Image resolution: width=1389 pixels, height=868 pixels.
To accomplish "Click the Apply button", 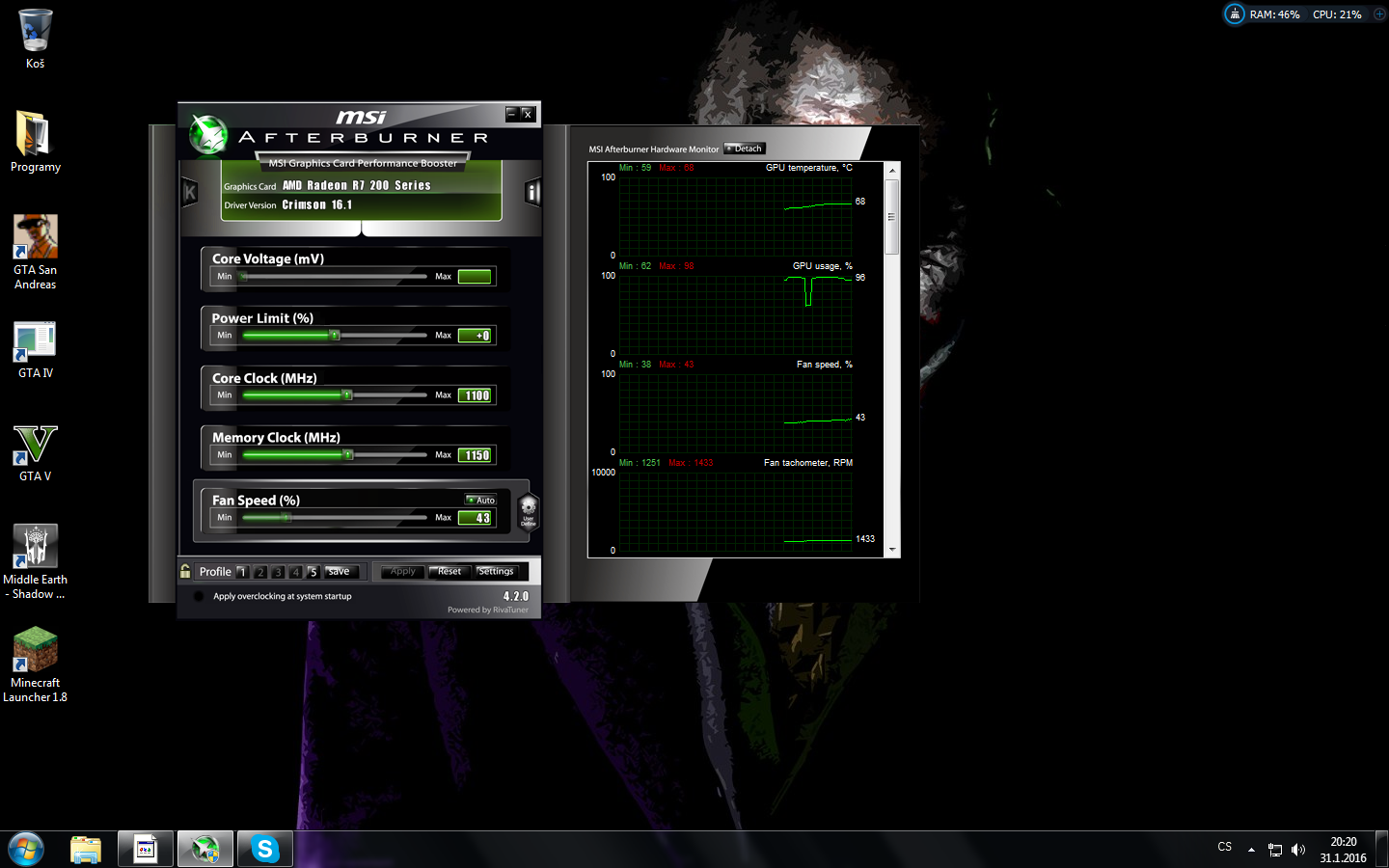I will point(402,572).
